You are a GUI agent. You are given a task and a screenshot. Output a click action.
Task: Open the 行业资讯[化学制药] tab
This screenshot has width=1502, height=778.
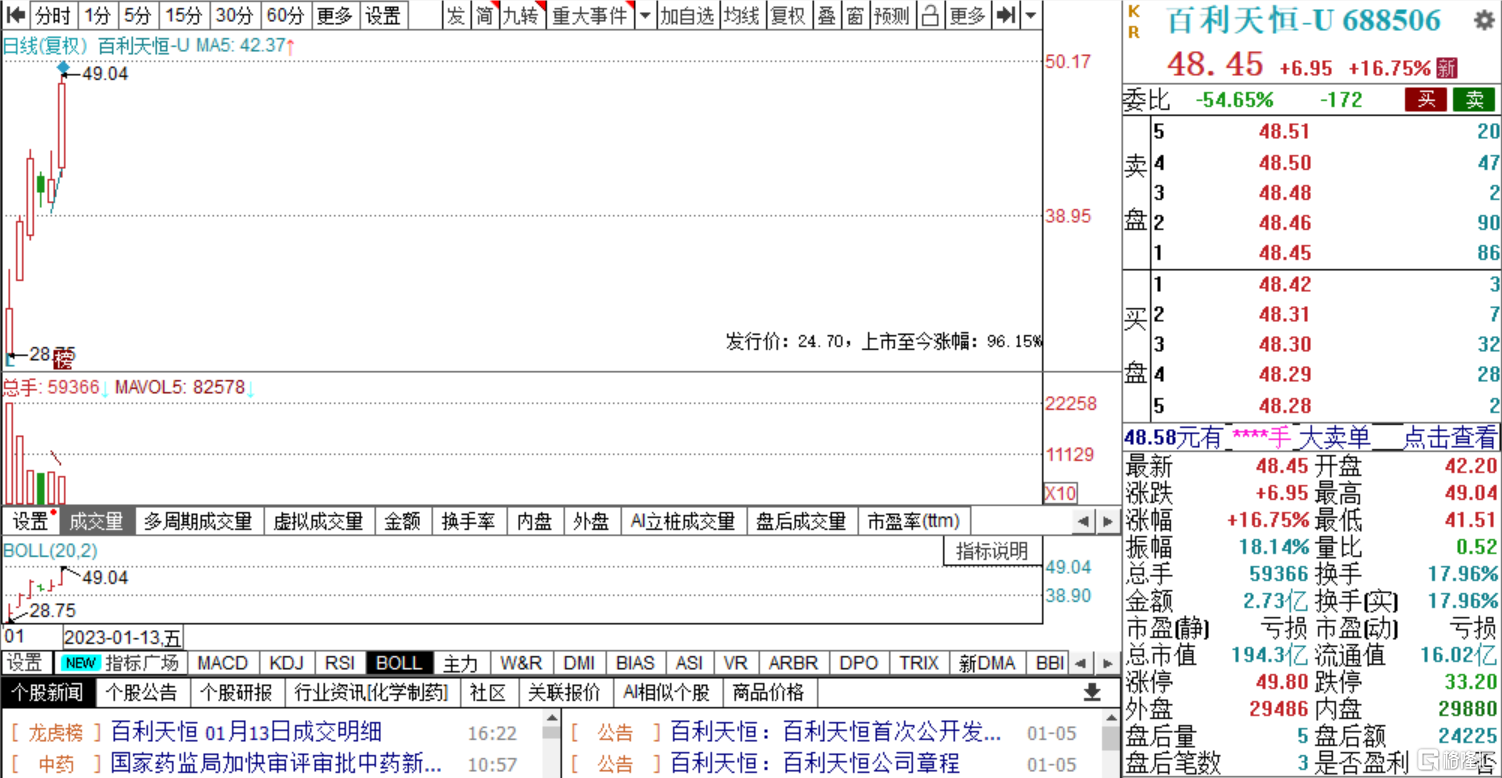[370, 692]
